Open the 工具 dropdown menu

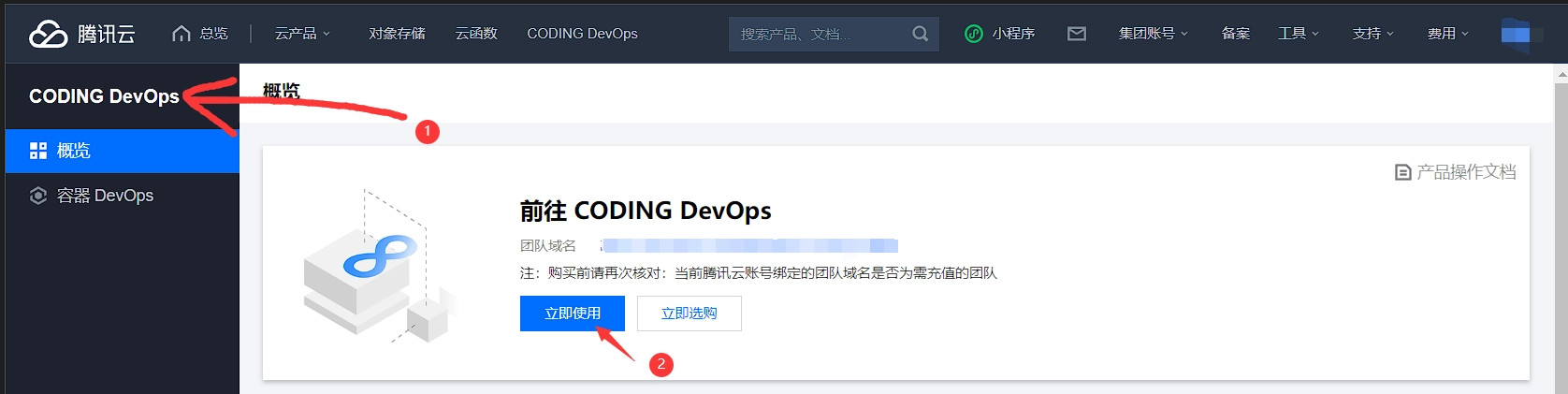[1298, 34]
